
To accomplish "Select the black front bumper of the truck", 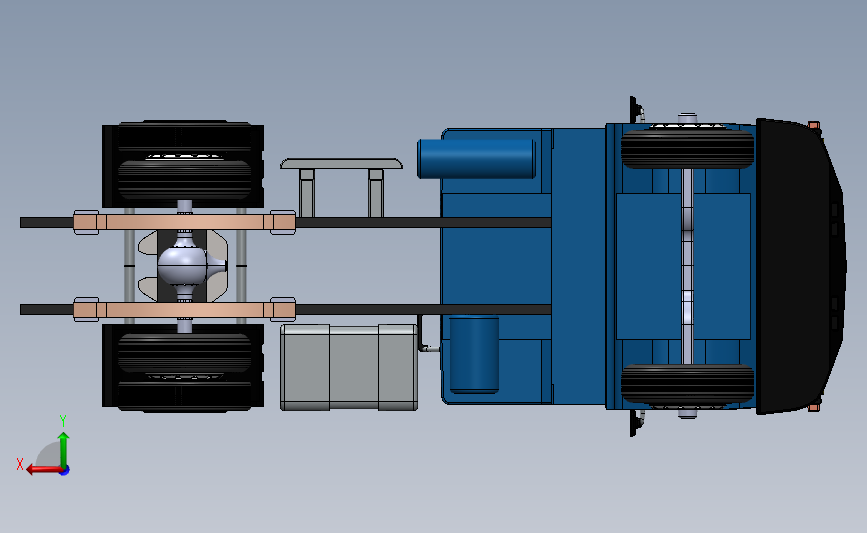I will [800, 266].
